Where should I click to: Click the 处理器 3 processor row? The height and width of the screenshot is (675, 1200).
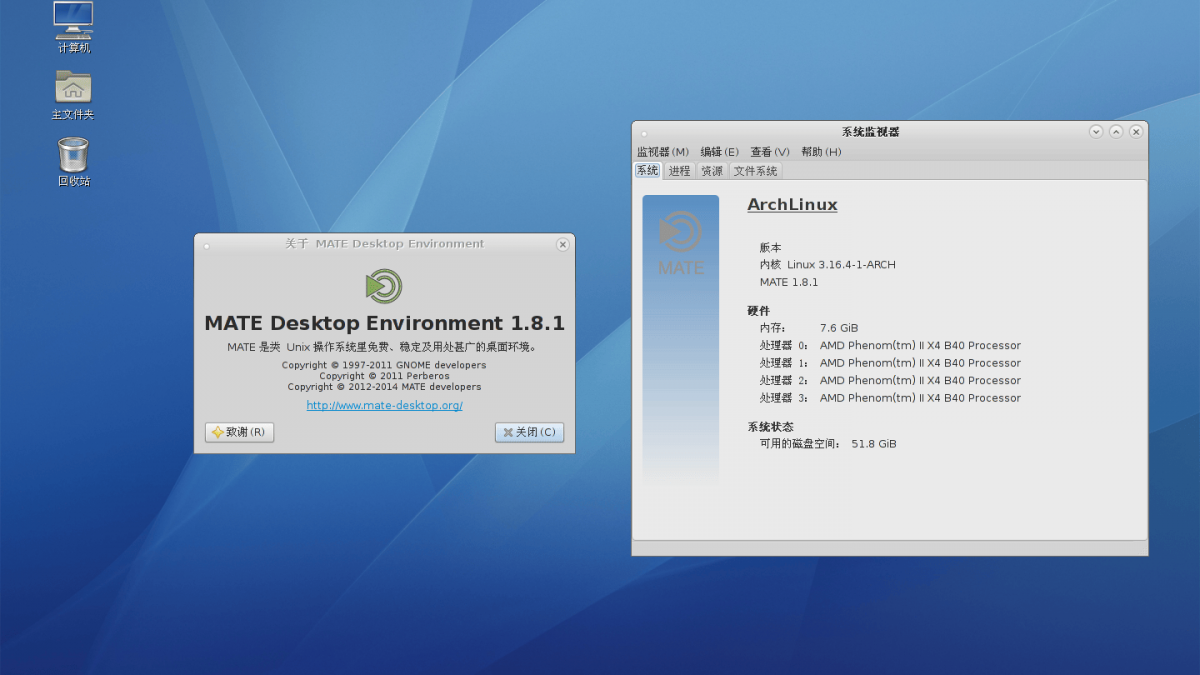click(890, 398)
